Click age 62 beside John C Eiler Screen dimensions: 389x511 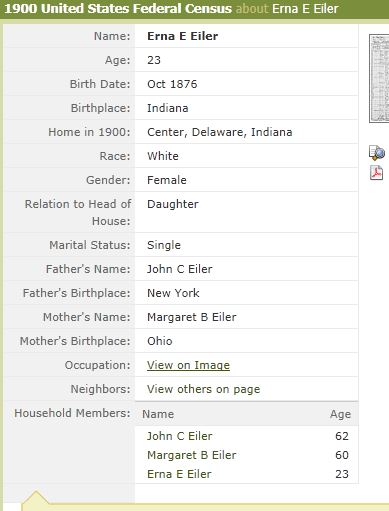pyautogui.click(x=342, y=436)
